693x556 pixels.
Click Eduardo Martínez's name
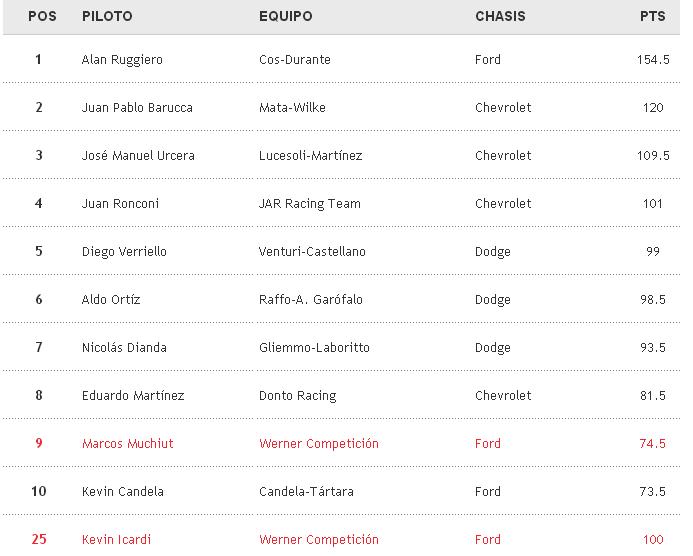coord(133,396)
